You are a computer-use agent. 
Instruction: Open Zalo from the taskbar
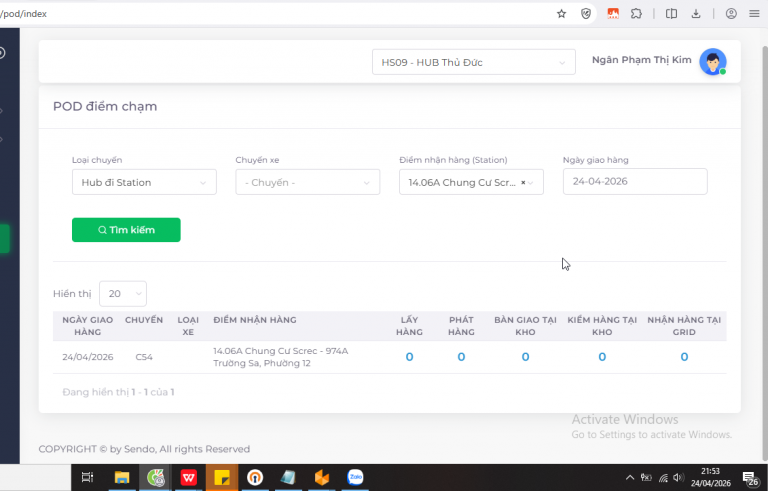click(355, 477)
